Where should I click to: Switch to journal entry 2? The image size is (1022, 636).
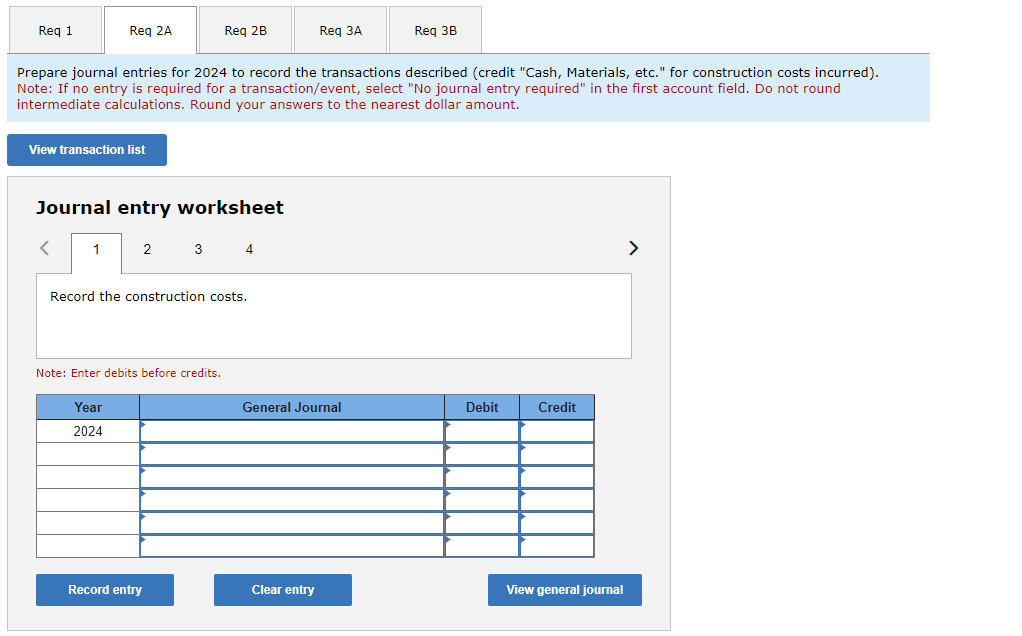pyautogui.click(x=147, y=249)
